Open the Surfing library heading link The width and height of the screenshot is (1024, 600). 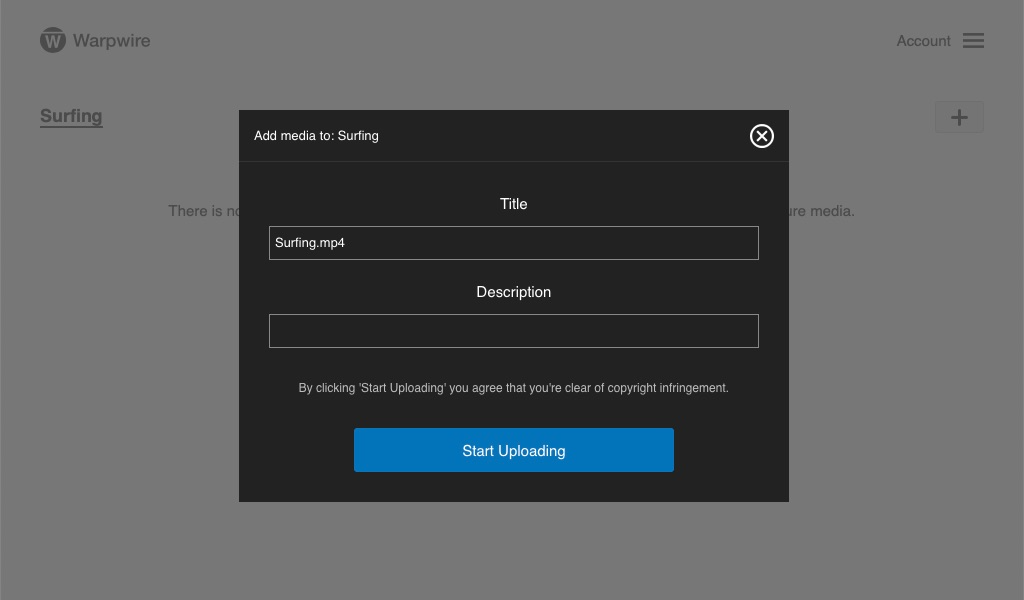[71, 116]
